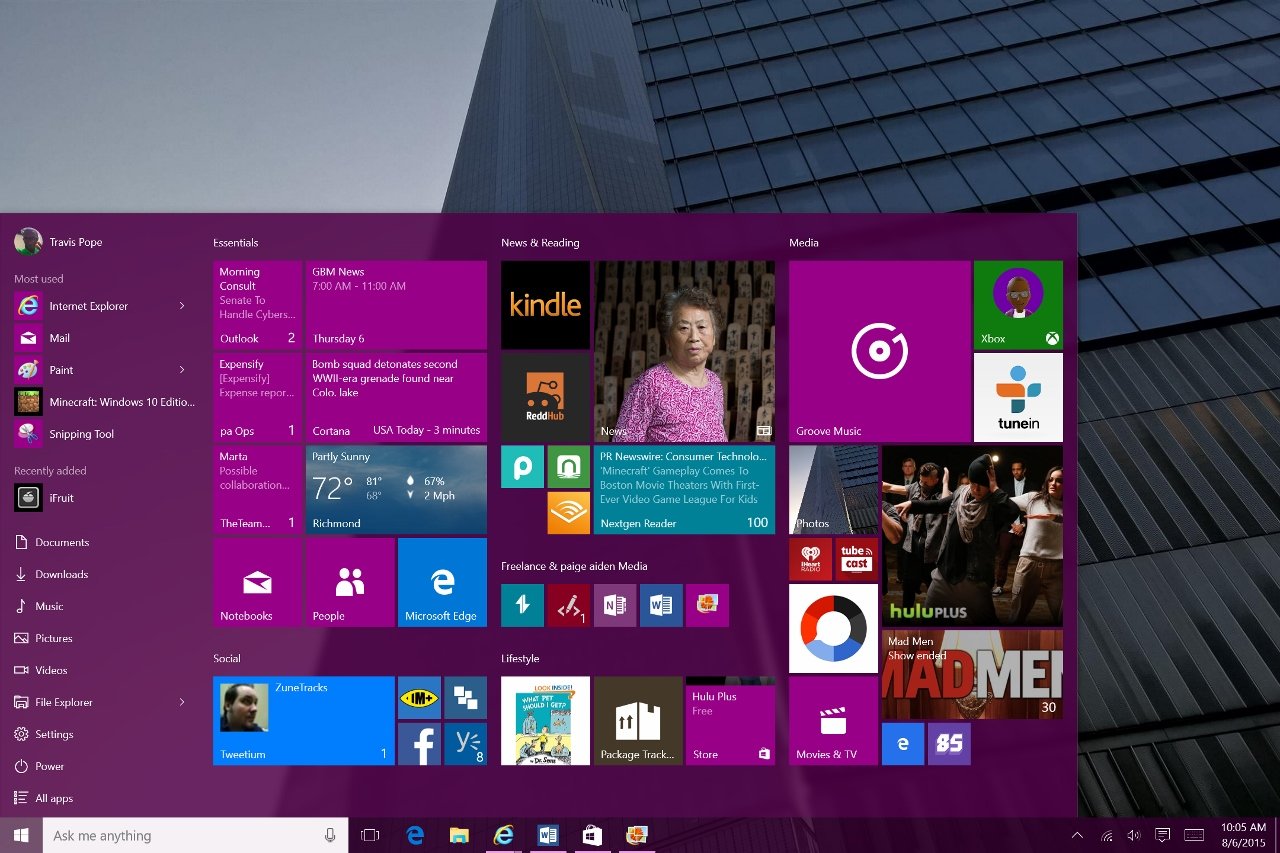Viewport: 1280px width, 853px height.
Task: Open the Word small tile in Freelance group
Action: pos(661,605)
